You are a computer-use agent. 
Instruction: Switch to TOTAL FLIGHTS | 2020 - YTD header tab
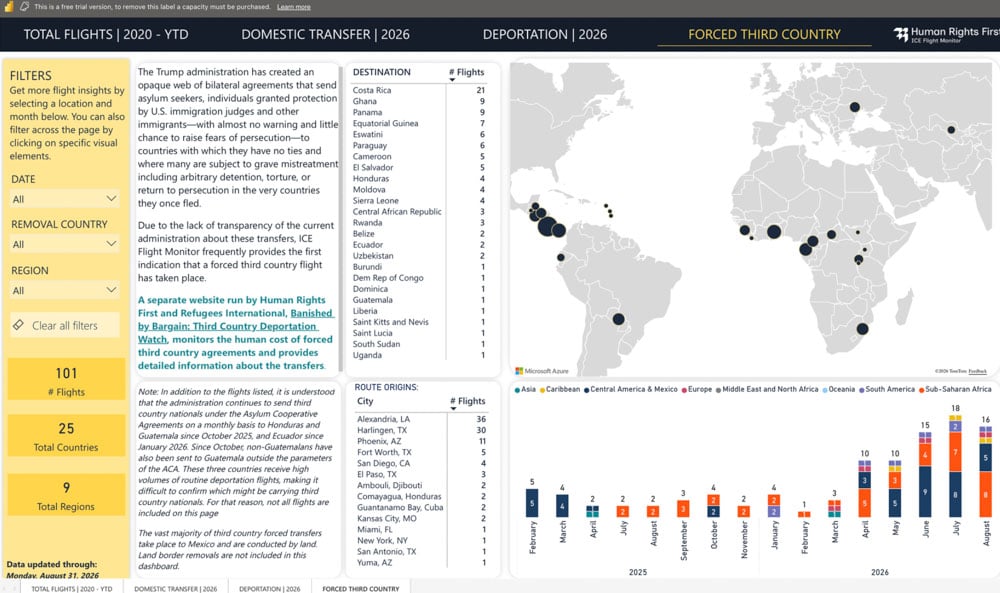click(x=106, y=34)
